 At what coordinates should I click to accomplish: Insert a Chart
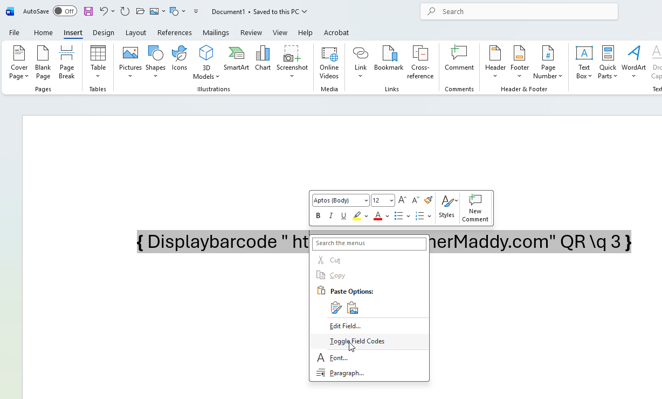(263, 59)
